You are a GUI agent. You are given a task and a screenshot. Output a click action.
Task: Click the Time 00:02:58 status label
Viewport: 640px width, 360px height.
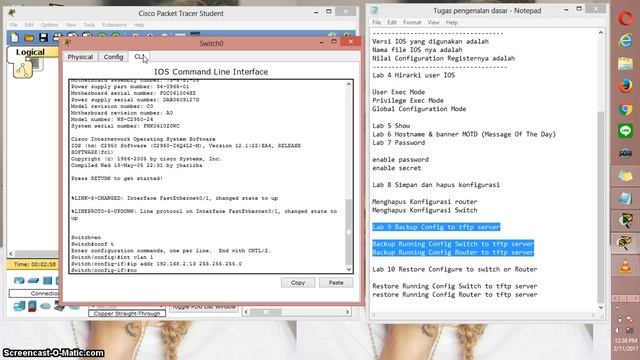tap(35, 264)
